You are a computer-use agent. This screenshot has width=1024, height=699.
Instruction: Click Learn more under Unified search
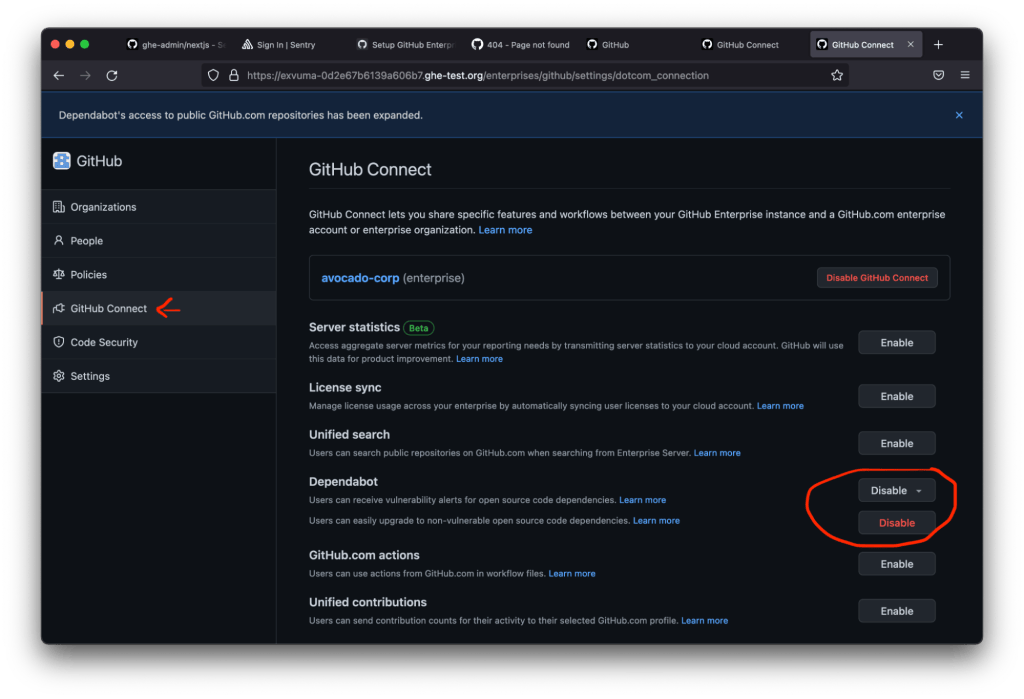click(x=716, y=453)
